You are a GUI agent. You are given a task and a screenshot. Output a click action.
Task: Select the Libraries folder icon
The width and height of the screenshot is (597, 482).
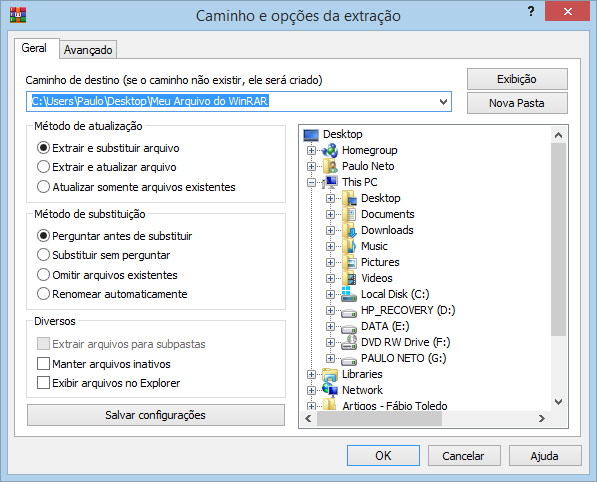(330, 374)
